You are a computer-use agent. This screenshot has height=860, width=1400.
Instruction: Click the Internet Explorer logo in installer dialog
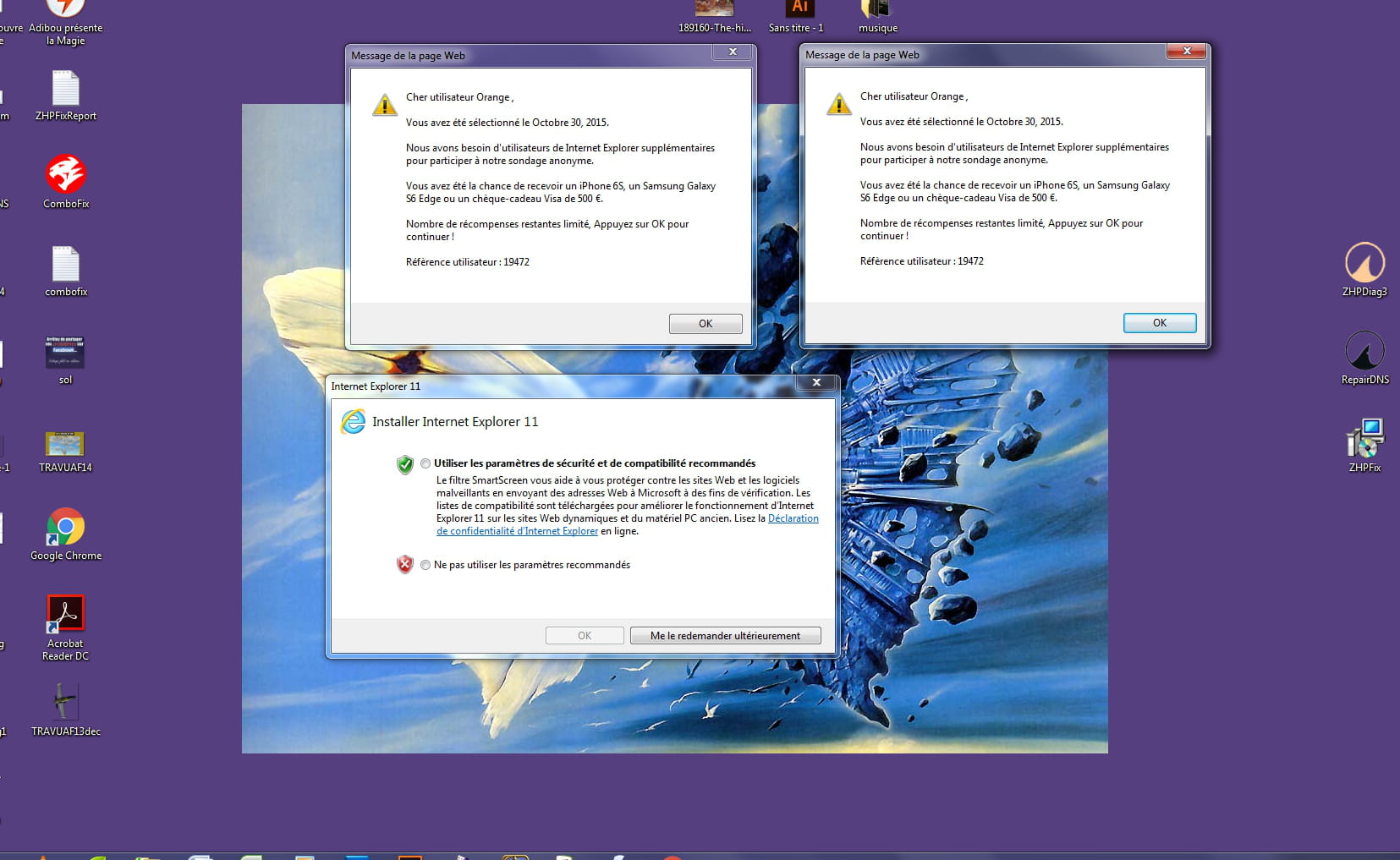point(353,421)
